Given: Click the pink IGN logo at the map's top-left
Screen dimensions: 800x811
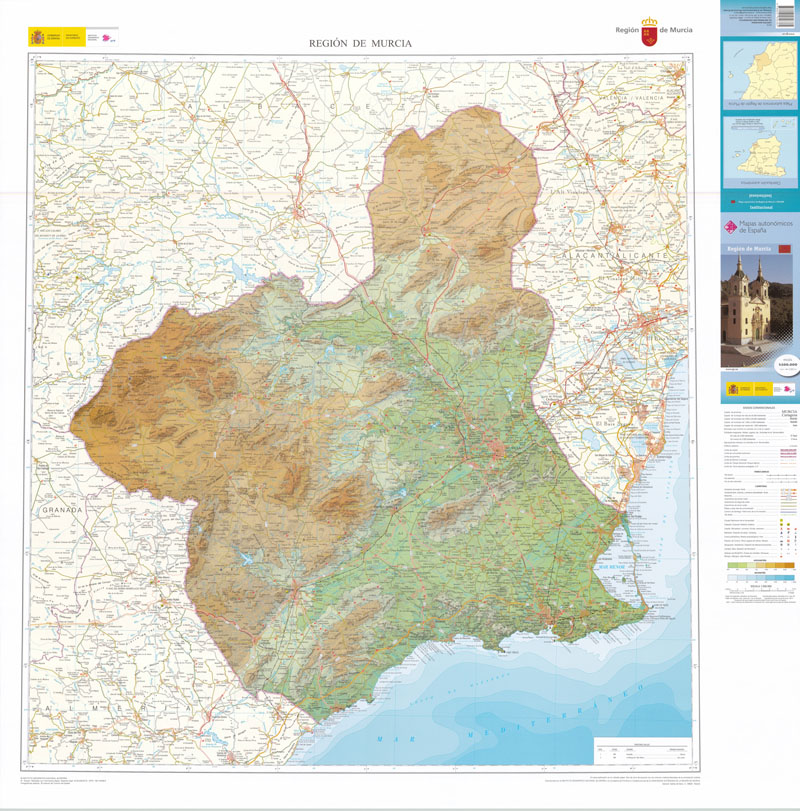Looking at the screenshot, I should coord(109,38).
